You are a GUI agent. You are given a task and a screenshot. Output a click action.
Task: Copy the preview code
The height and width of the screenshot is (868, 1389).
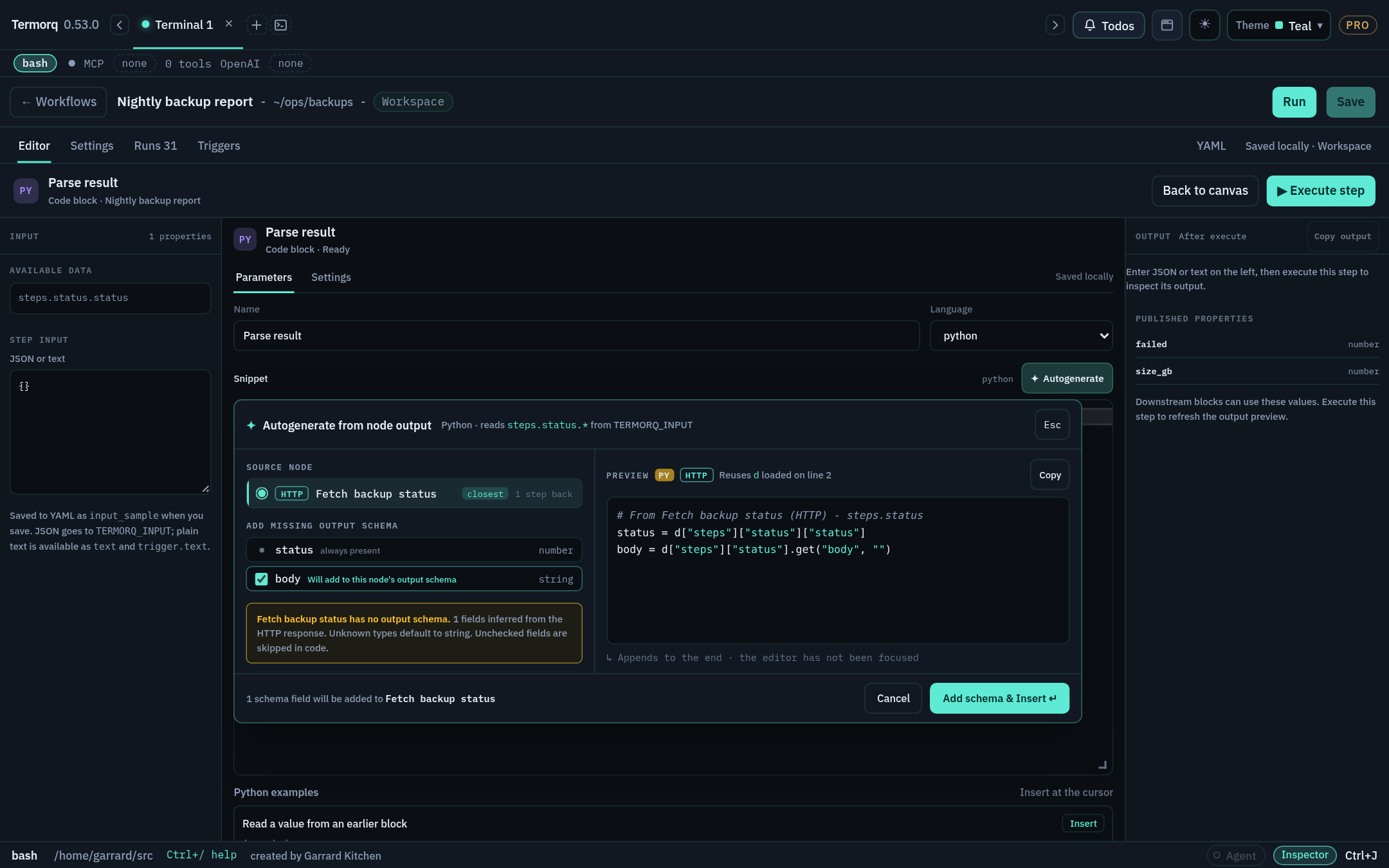tap(1049, 475)
